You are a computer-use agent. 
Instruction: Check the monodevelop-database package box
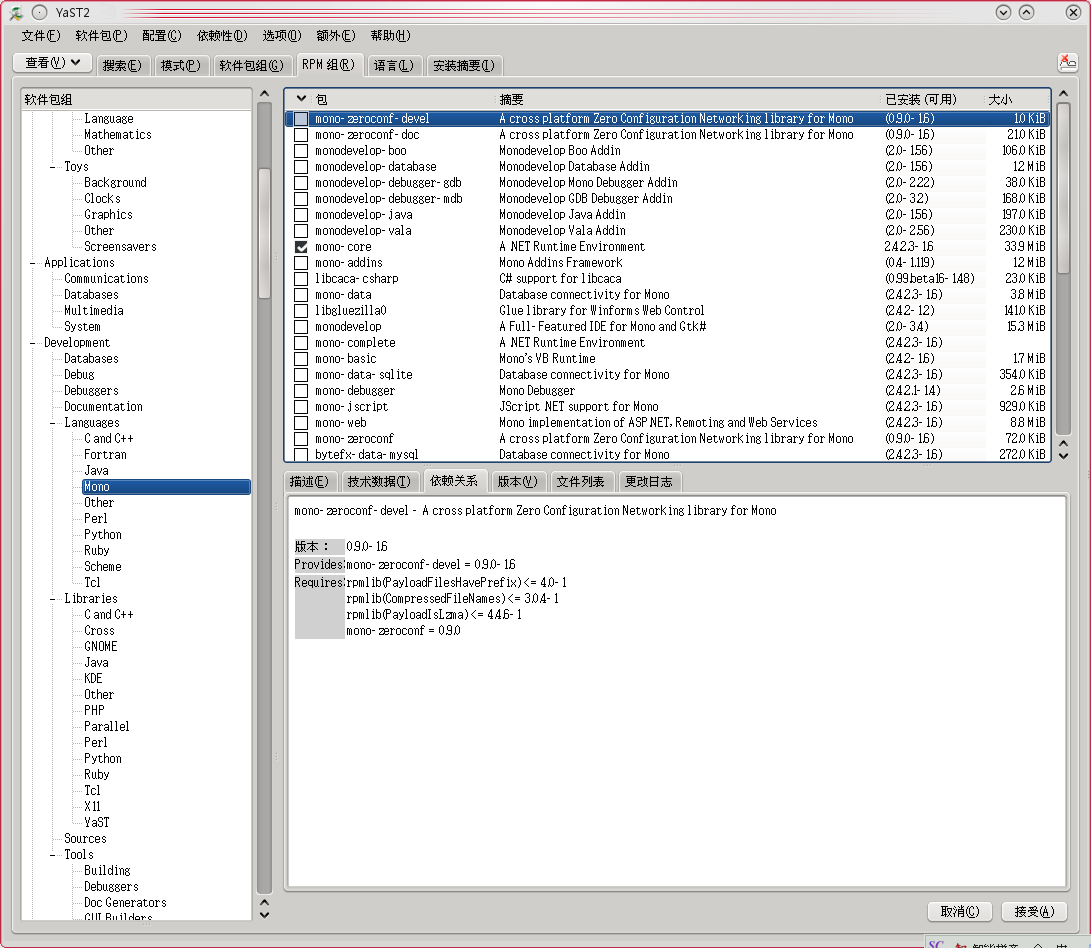(x=301, y=167)
